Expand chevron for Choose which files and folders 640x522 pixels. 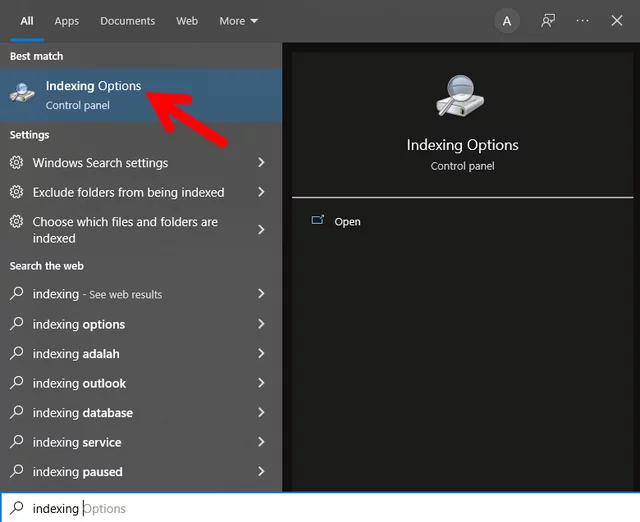(261, 229)
